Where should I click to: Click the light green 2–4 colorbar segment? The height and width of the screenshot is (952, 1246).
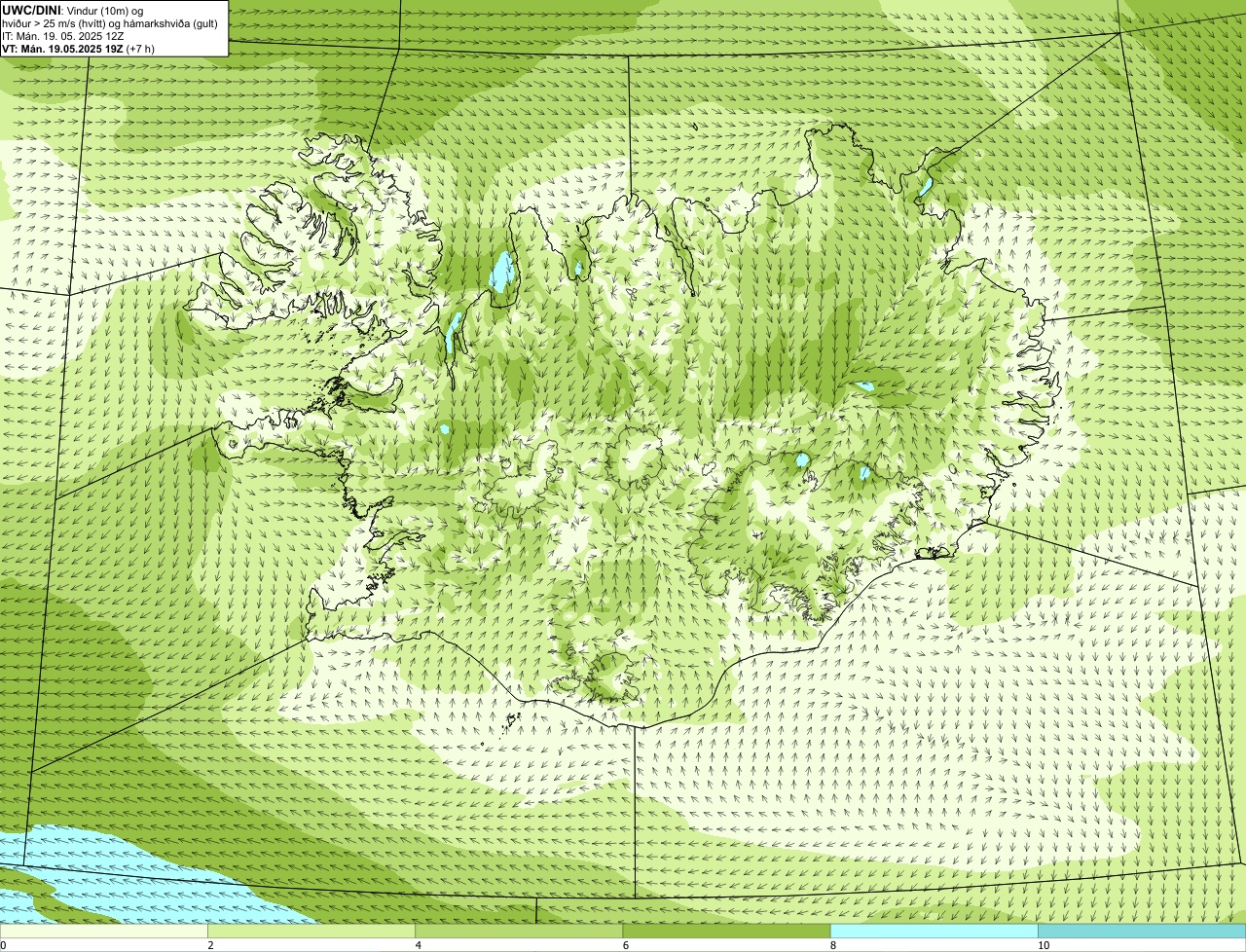(x=311, y=932)
